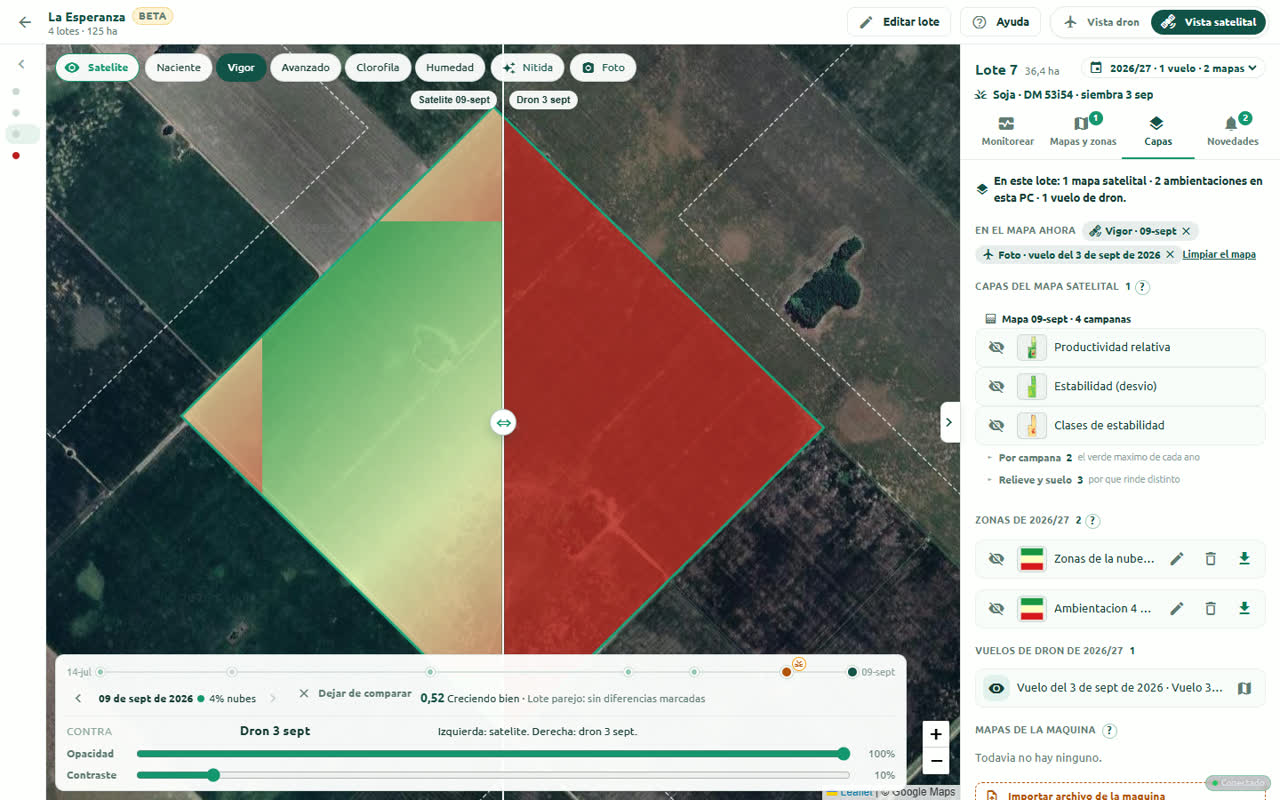Open help for Capas del mapa satelital
The image size is (1280, 800).
(x=1142, y=287)
